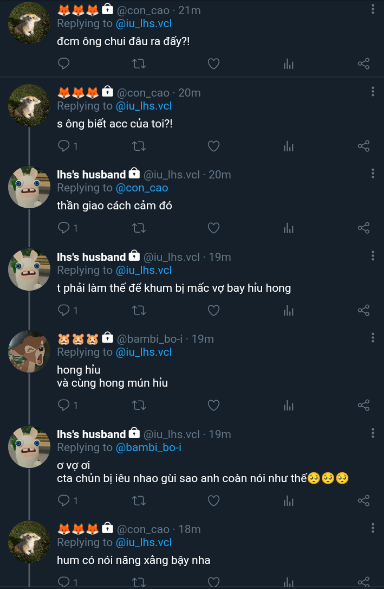The width and height of the screenshot is (384, 589).
Task: Open more options for the first tweet
Action: click(x=372, y=9)
